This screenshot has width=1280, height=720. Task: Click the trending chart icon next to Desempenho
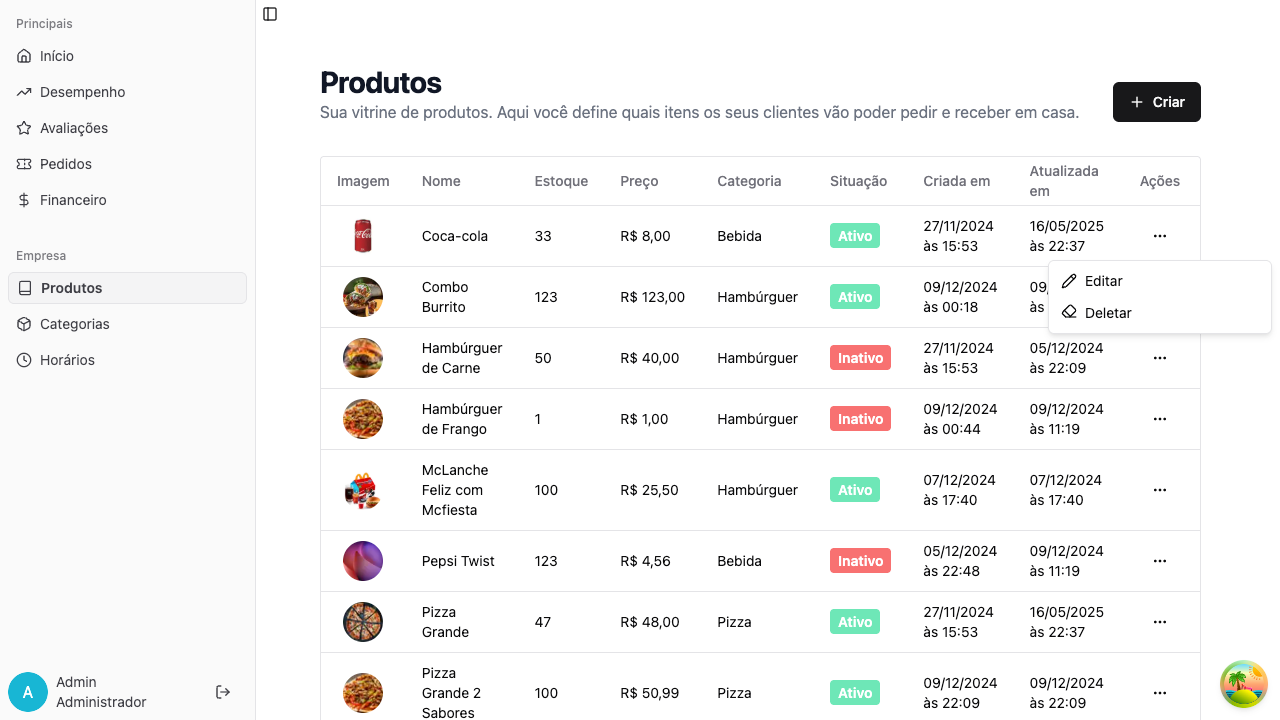[22, 92]
